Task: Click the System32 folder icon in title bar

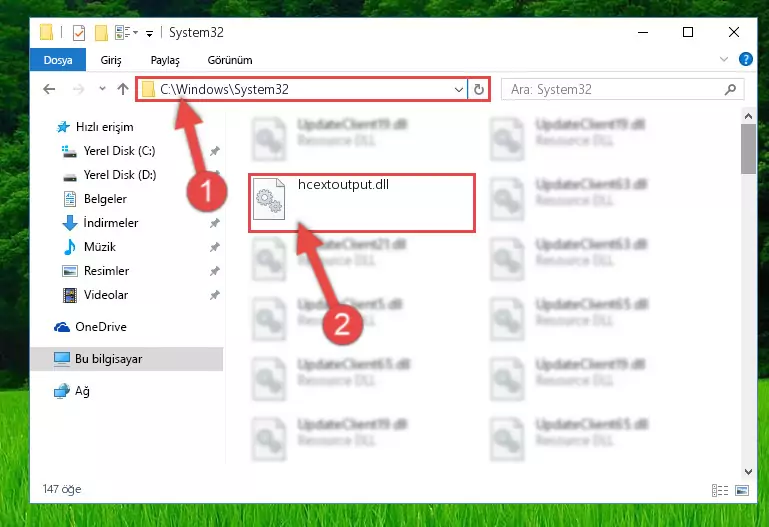Action: pyautogui.click(x=46, y=32)
